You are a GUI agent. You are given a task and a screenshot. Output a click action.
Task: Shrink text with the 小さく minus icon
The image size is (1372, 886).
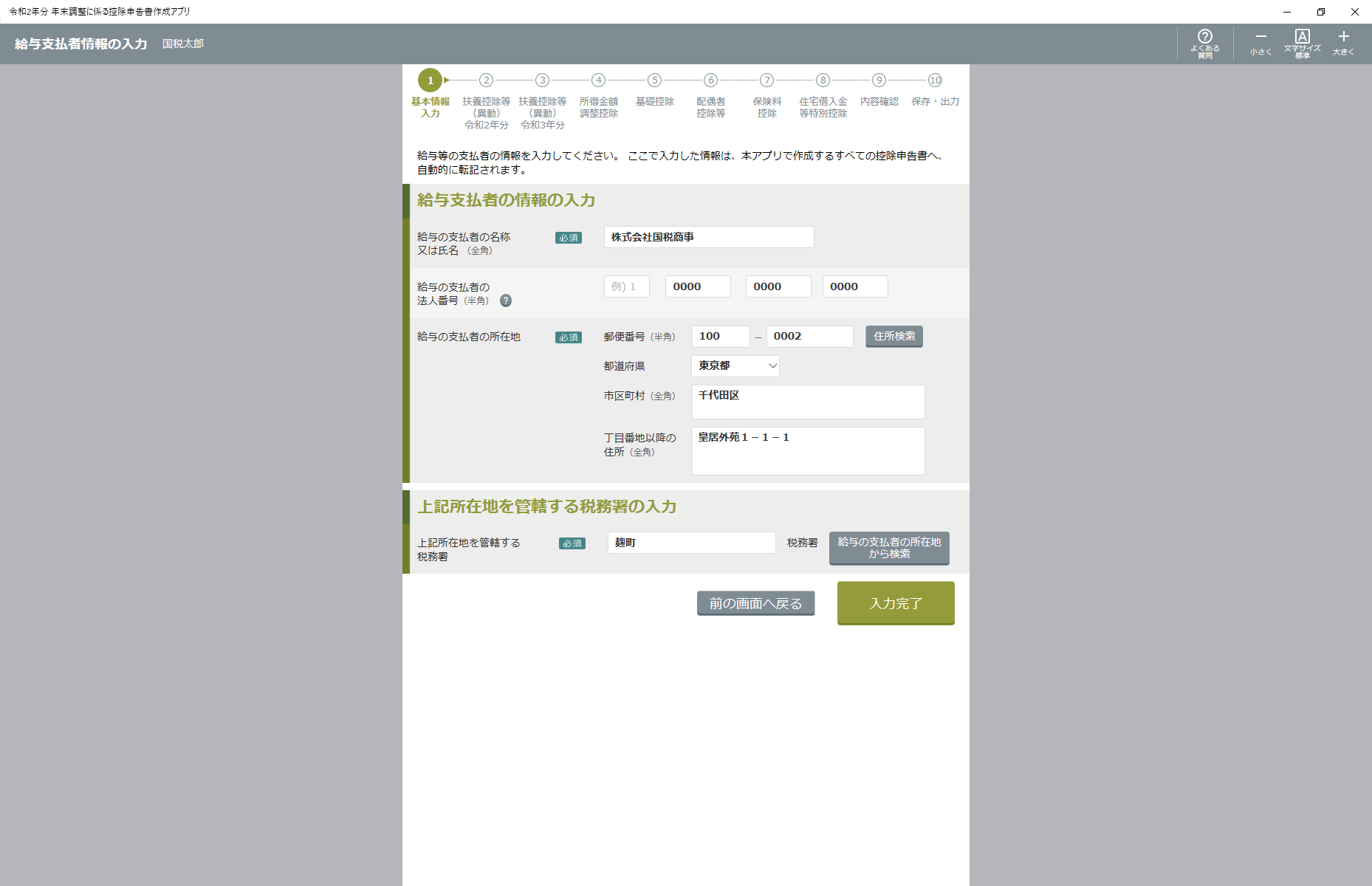click(1260, 44)
